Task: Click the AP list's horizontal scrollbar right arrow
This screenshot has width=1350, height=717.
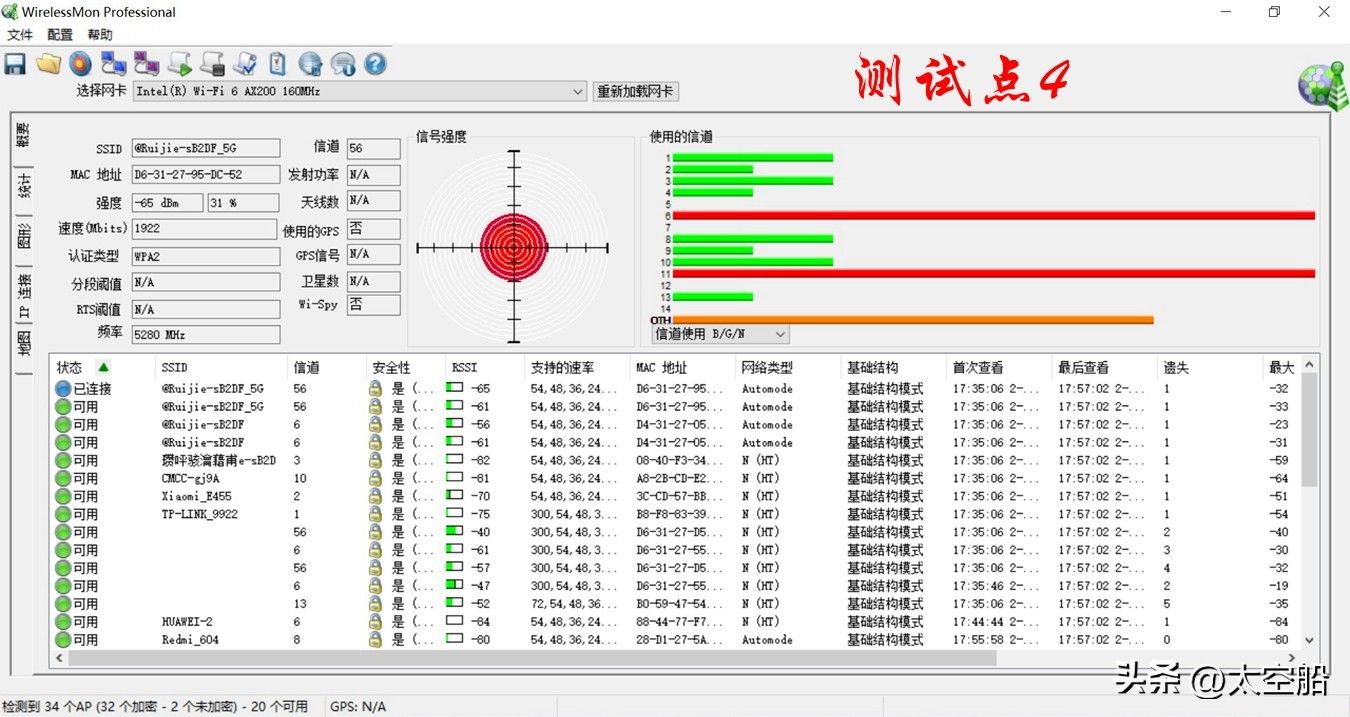Action: [1292, 658]
